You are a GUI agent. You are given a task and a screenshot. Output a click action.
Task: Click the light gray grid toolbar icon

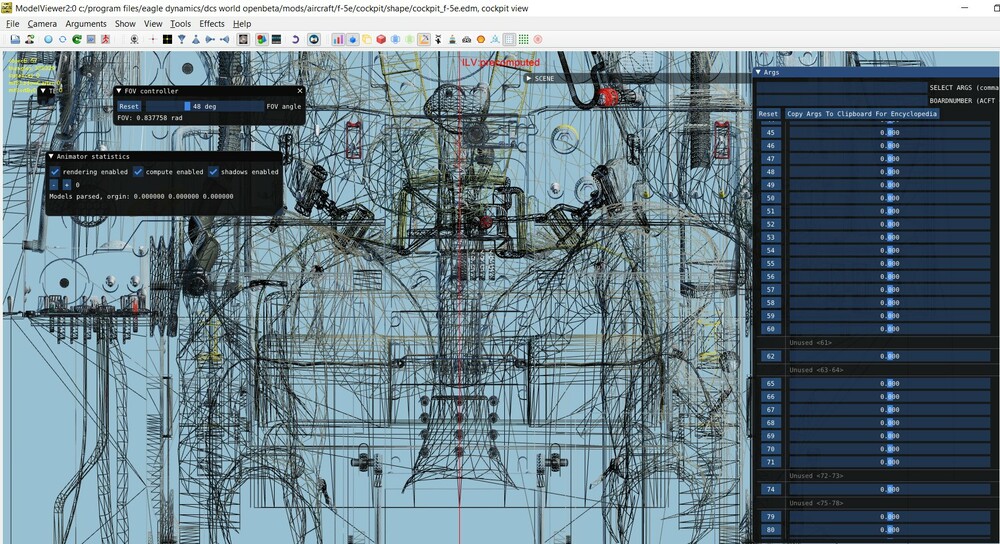509,39
